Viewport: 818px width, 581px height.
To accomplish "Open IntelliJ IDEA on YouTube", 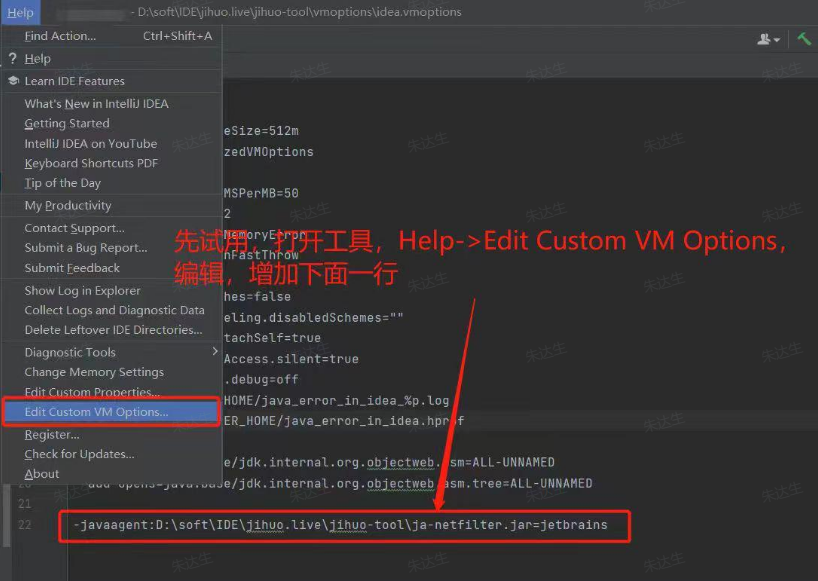I will [112, 143].
